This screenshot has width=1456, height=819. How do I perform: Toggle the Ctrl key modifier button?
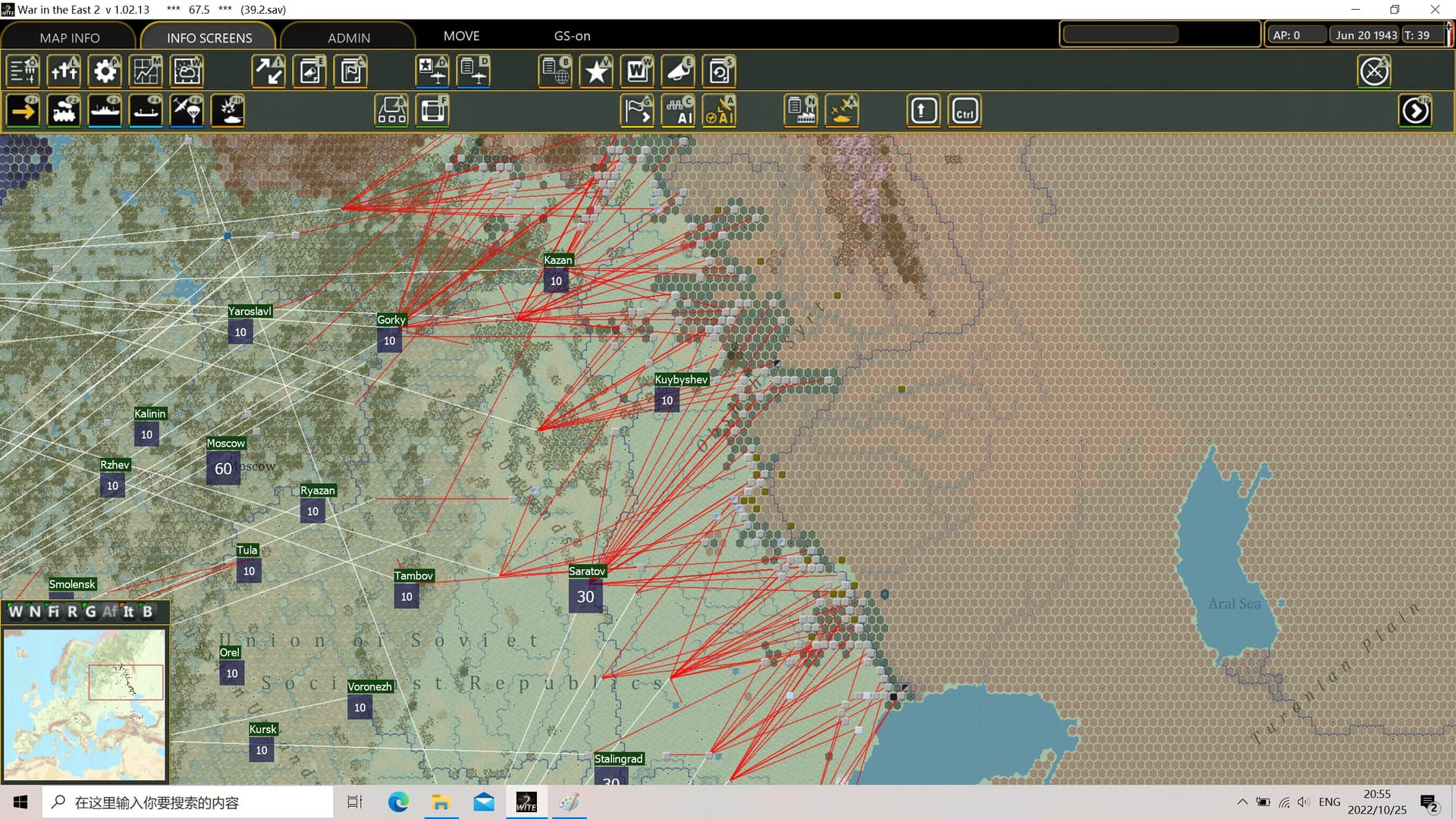(965, 111)
